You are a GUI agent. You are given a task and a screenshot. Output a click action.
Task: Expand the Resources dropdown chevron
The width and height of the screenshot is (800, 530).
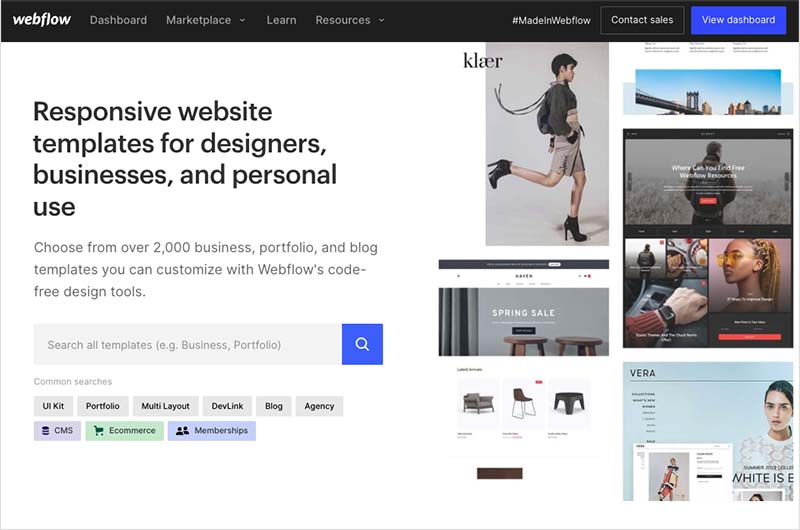(382, 20)
